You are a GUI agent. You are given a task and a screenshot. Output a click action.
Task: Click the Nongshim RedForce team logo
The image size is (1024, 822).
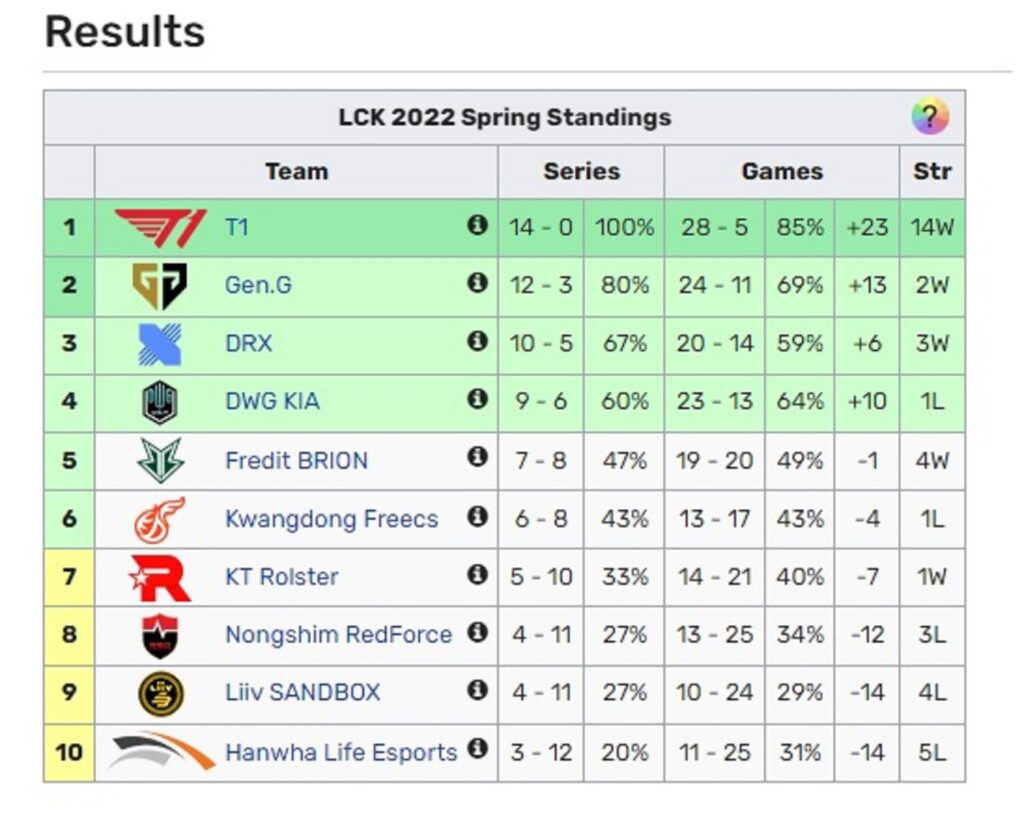(160, 635)
